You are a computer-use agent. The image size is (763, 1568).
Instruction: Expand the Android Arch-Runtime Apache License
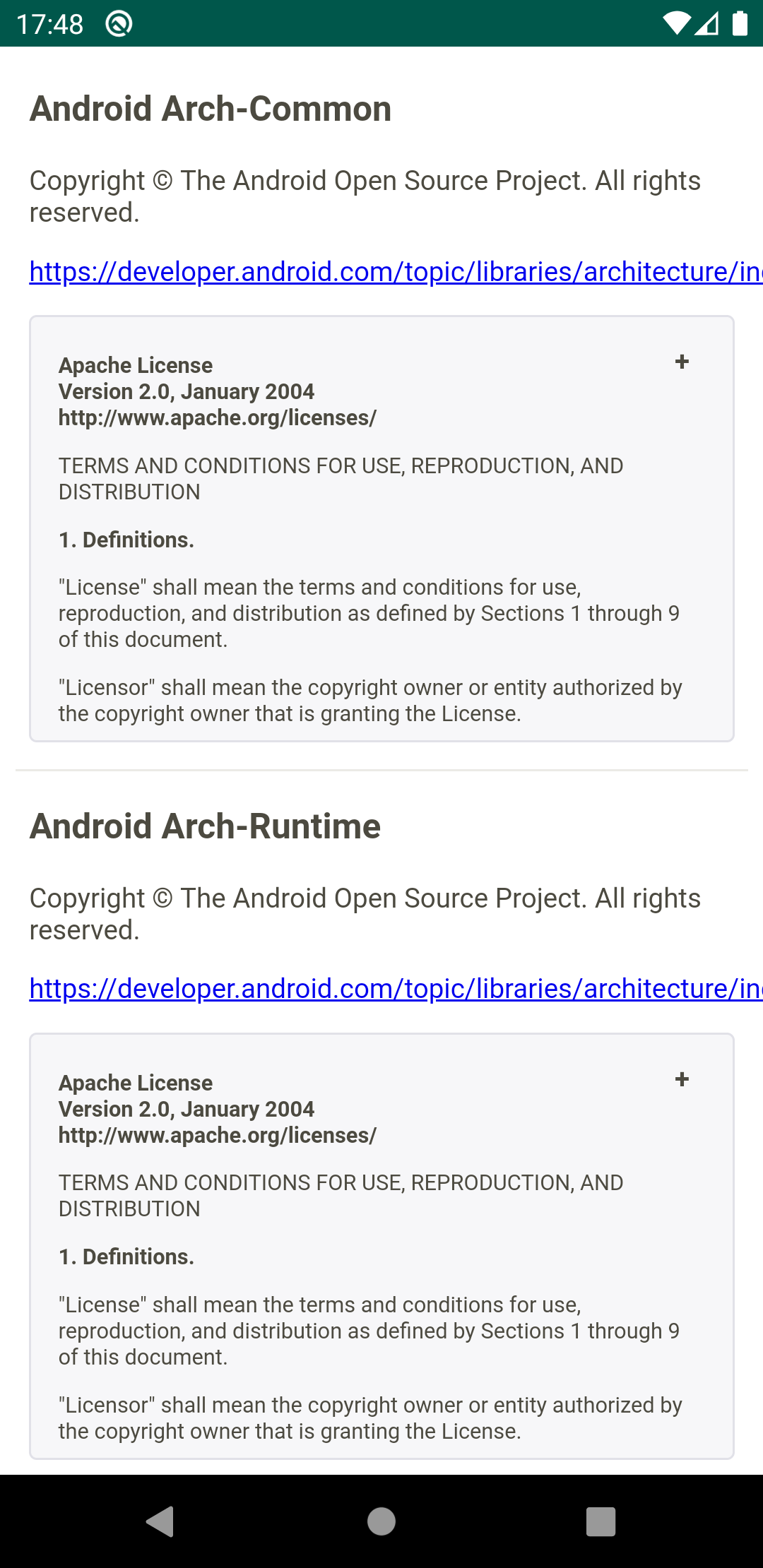[682, 1080]
